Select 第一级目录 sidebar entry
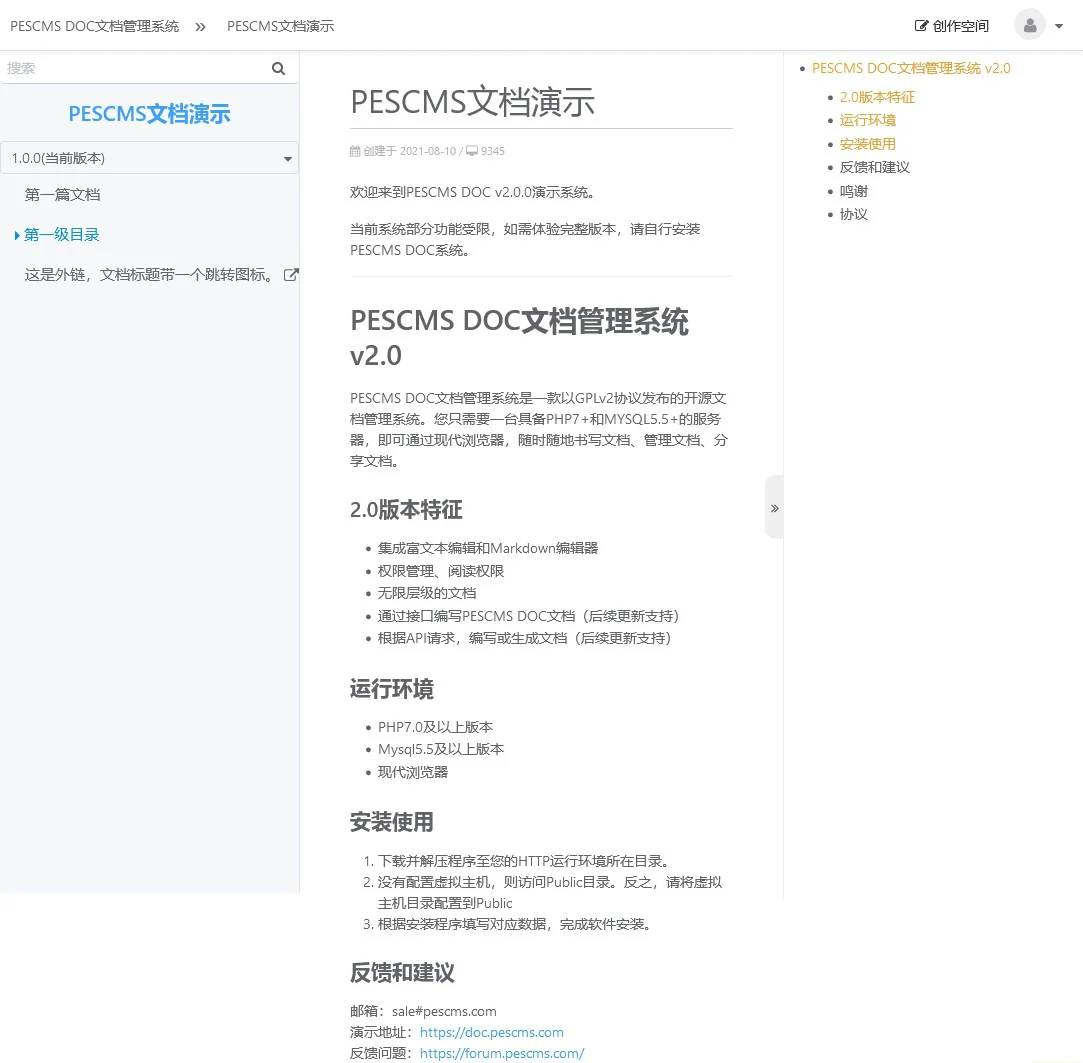 click(61, 235)
